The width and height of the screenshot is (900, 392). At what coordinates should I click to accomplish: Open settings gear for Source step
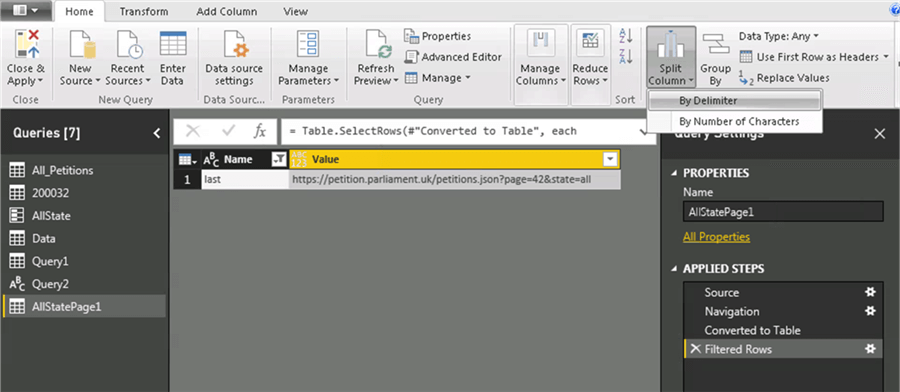pyautogui.click(x=870, y=292)
